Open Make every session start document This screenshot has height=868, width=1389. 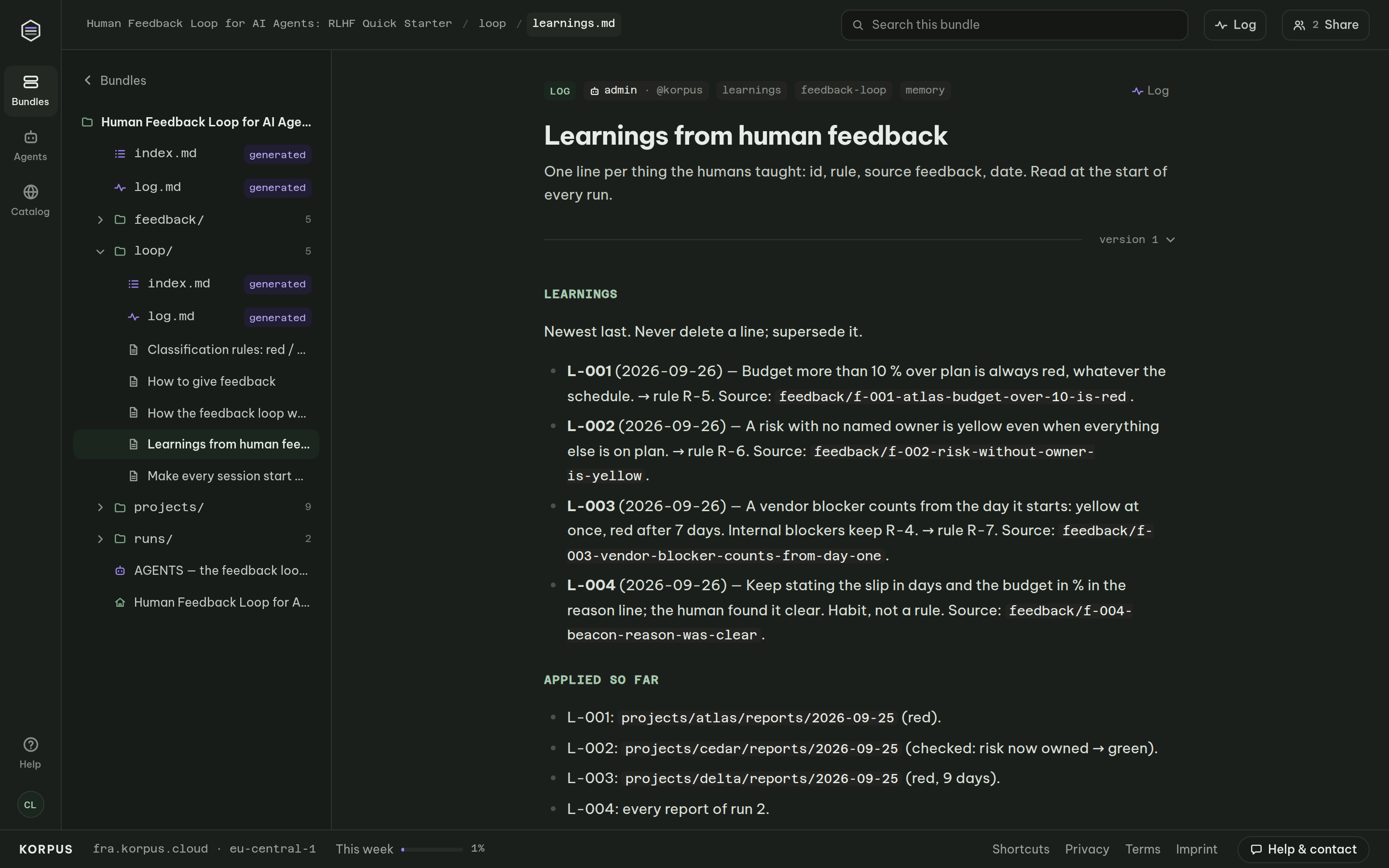click(x=196, y=476)
